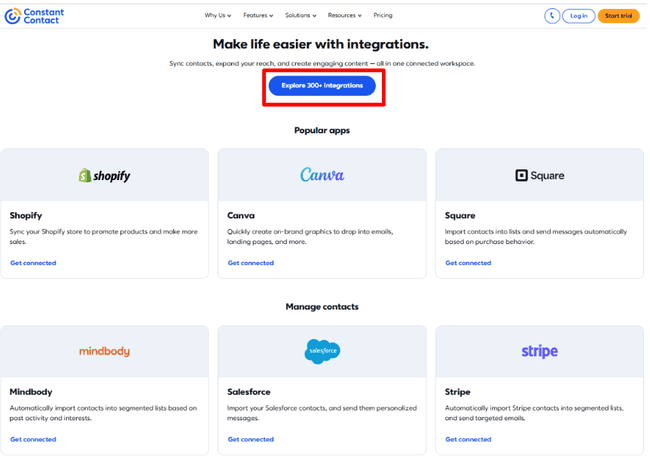Click Get connected under Canva
650x467 pixels.
[x=252, y=264]
